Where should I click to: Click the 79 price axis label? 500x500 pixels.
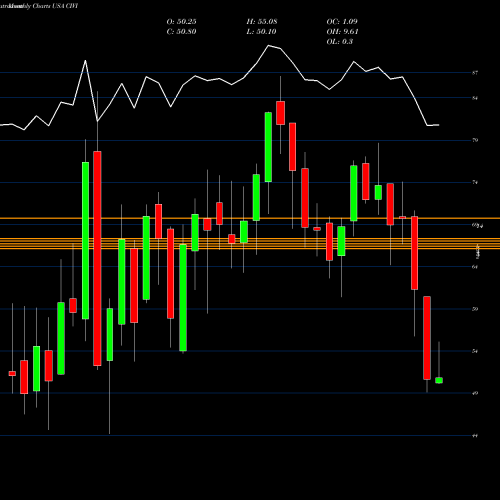click(475, 140)
